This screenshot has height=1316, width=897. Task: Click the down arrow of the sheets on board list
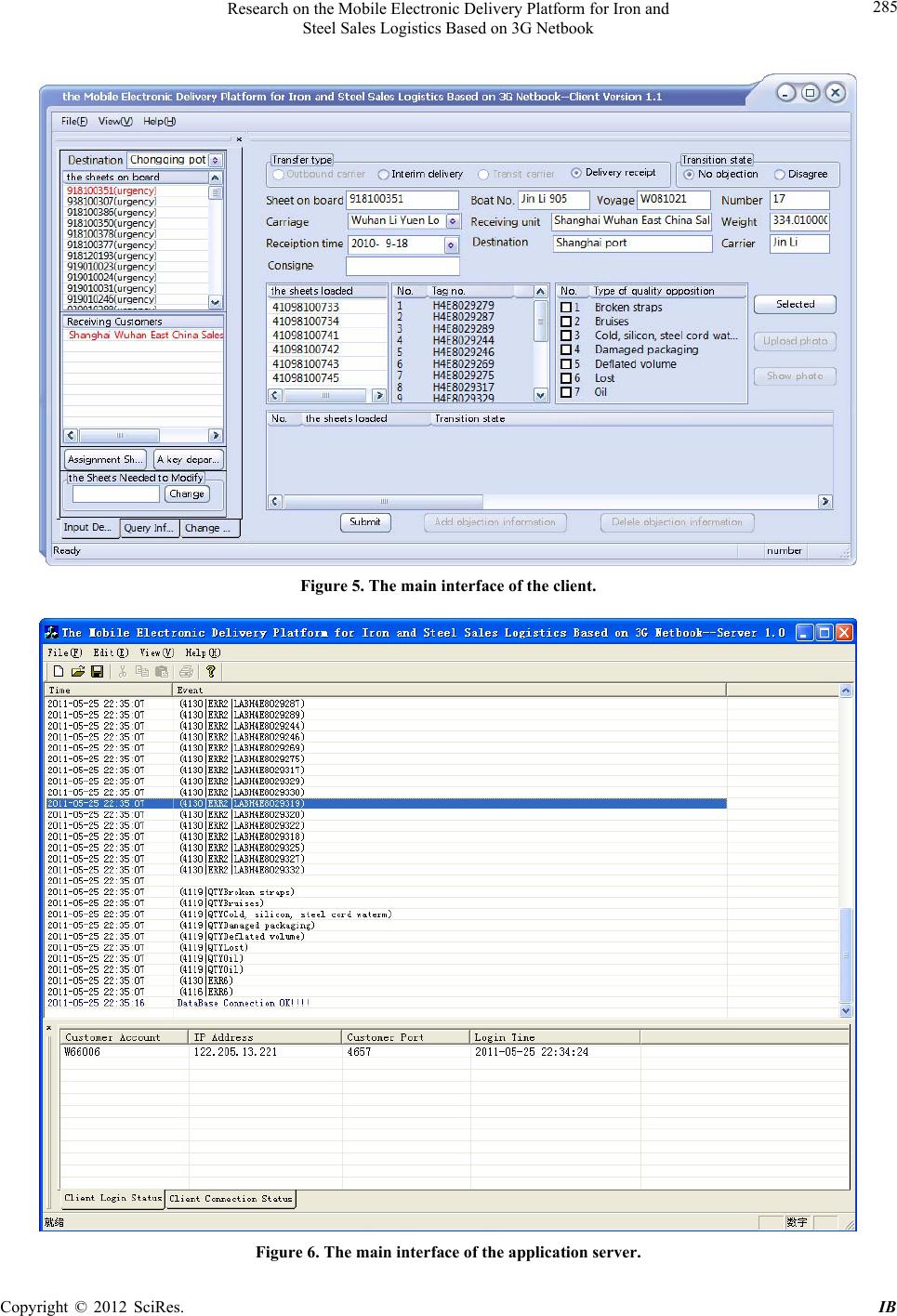coord(216,302)
